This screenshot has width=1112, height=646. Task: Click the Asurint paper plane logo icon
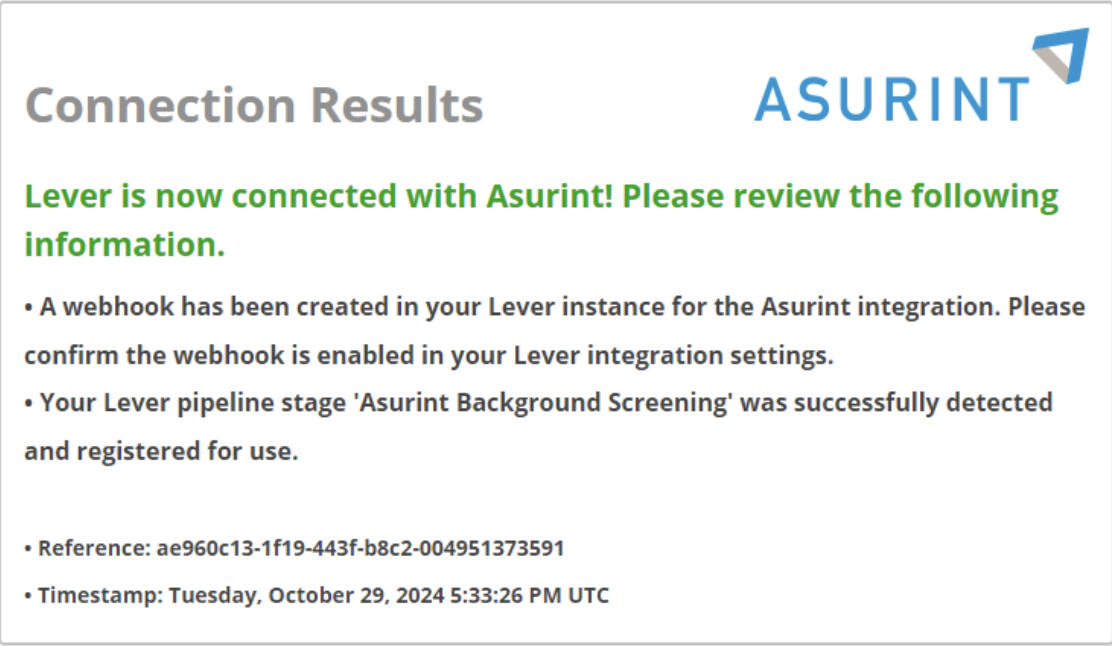[x=1062, y=55]
